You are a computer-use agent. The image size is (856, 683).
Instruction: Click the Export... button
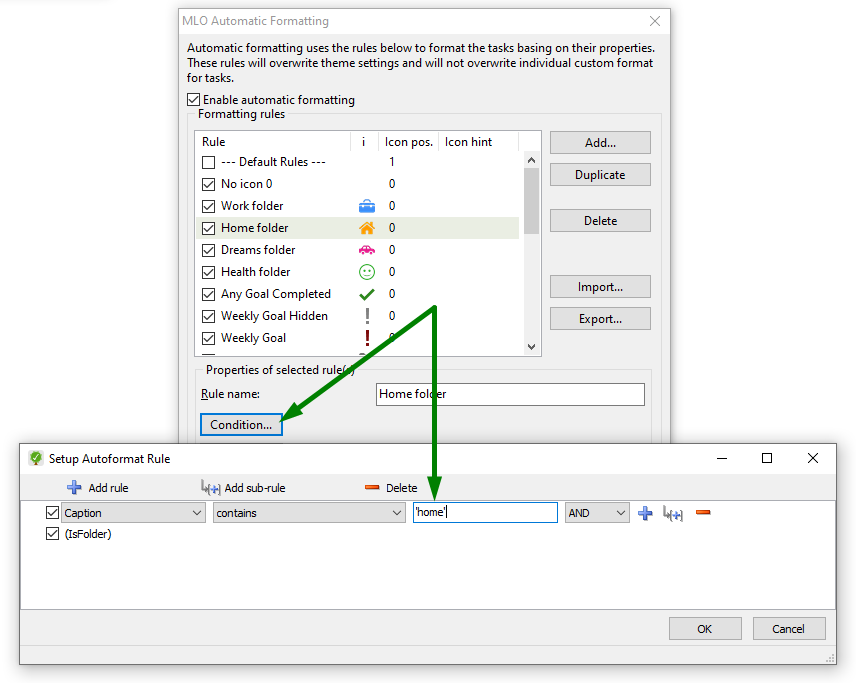(x=600, y=319)
